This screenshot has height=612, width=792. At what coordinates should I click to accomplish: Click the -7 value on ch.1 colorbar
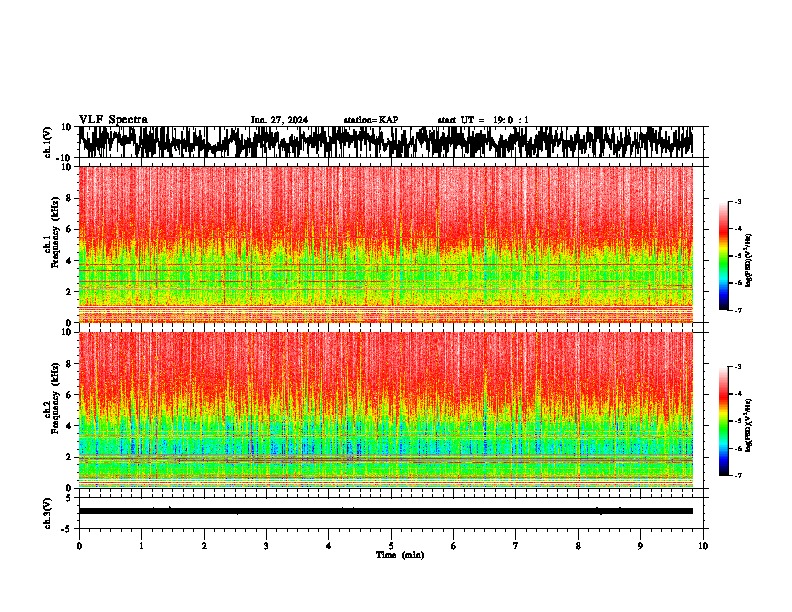pyautogui.click(x=738, y=310)
